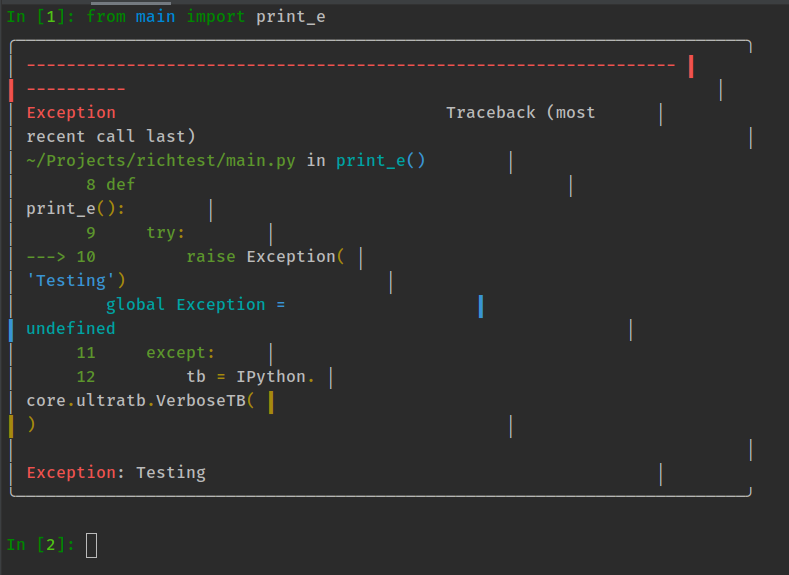Click the 'core.ultratb.VerboseTB(' text
Image resolution: width=789 pixels, height=575 pixels.
[x=140, y=401]
